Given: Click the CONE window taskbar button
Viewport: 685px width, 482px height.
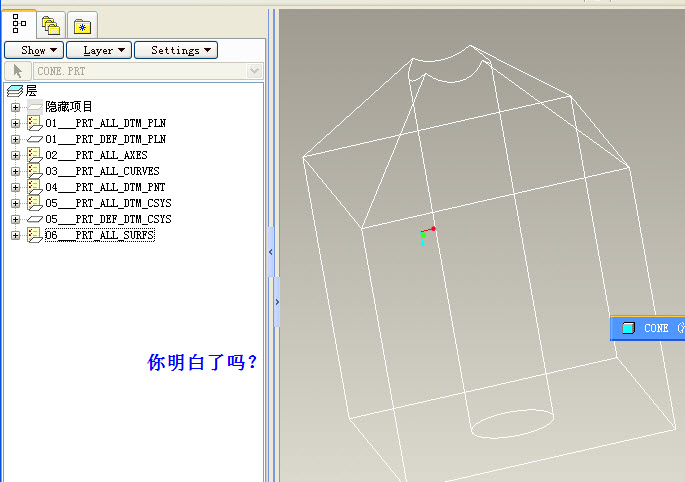Looking at the screenshot, I should coord(647,328).
